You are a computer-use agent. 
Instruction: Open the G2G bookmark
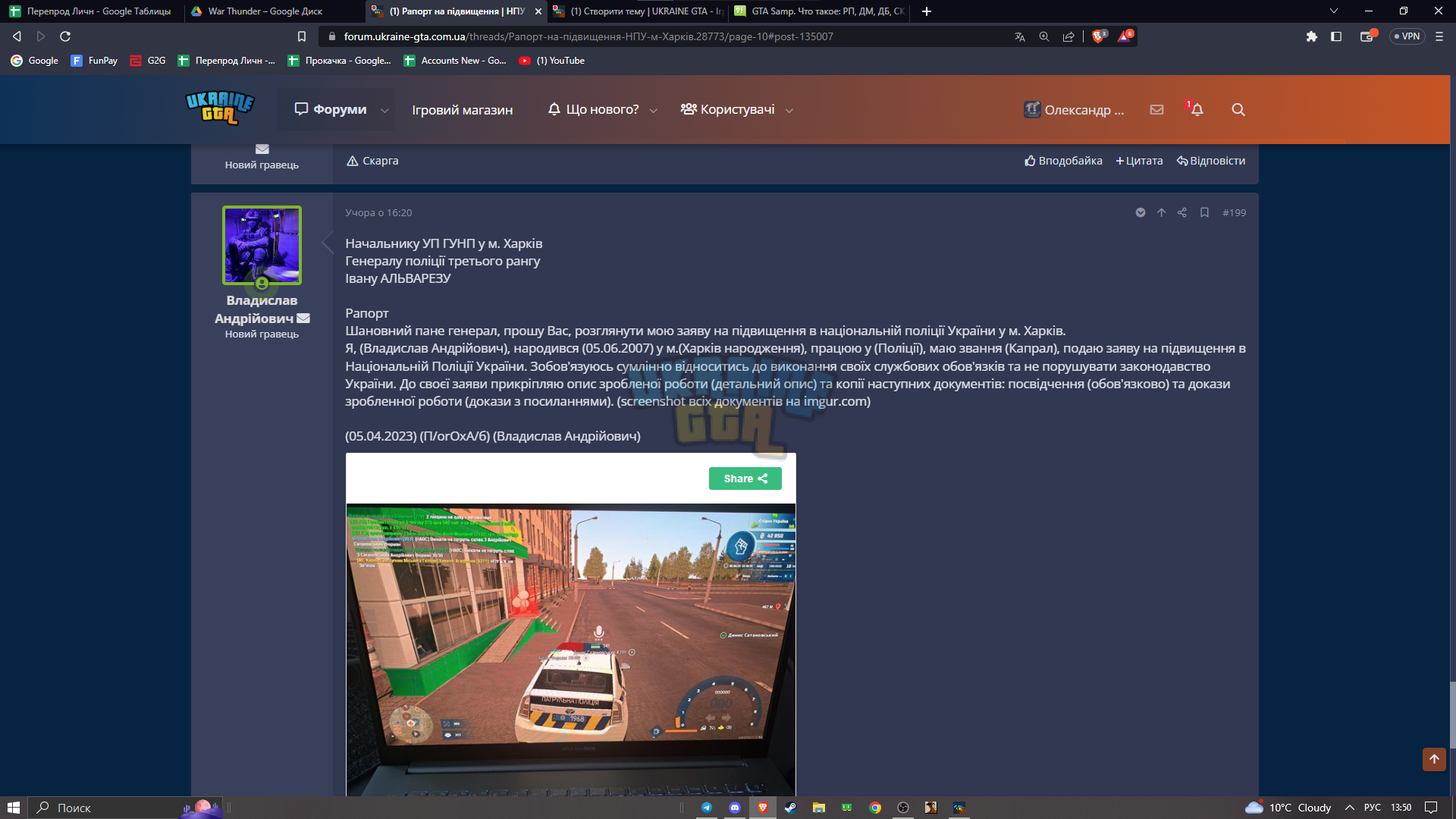(148, 61)
